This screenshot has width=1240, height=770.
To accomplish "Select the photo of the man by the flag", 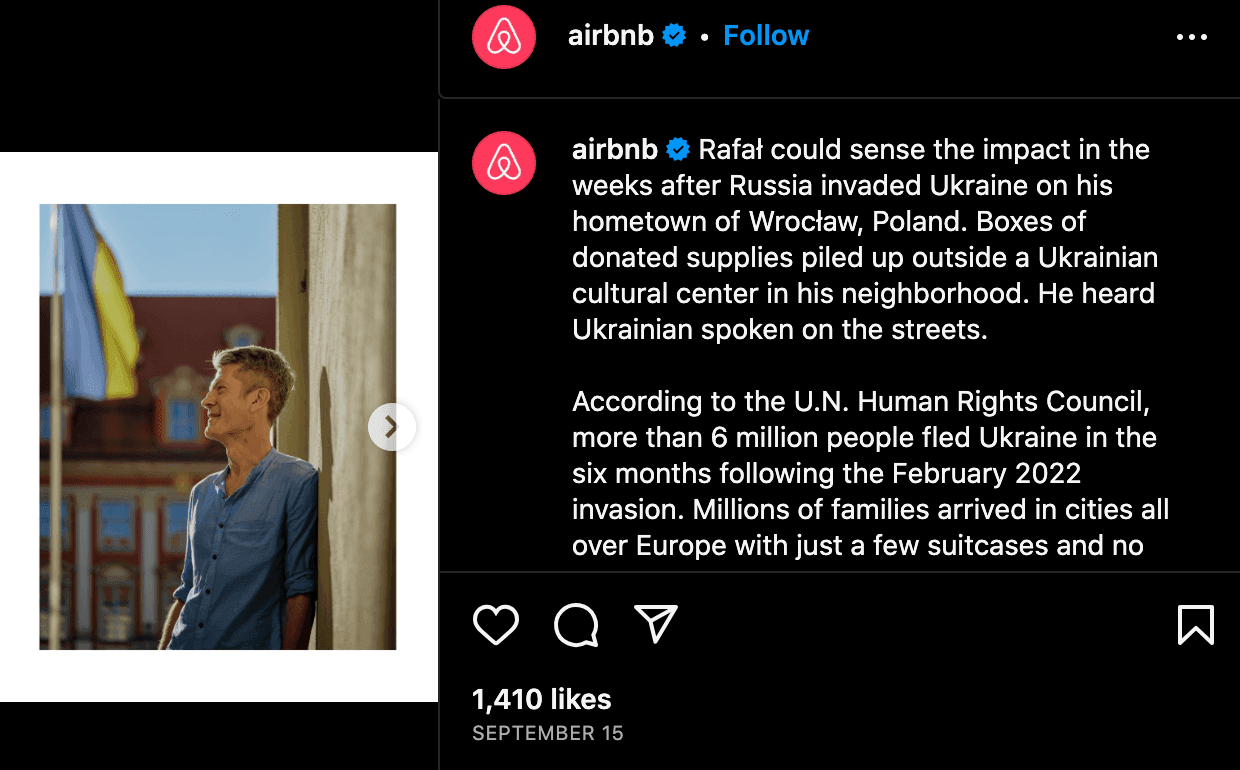I will click(217, 426).
